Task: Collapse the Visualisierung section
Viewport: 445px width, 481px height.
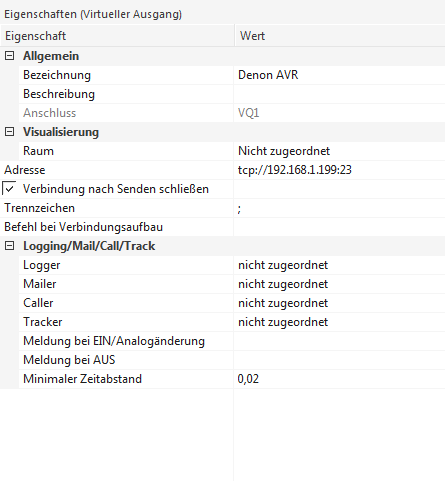Action: coord(9,132)
